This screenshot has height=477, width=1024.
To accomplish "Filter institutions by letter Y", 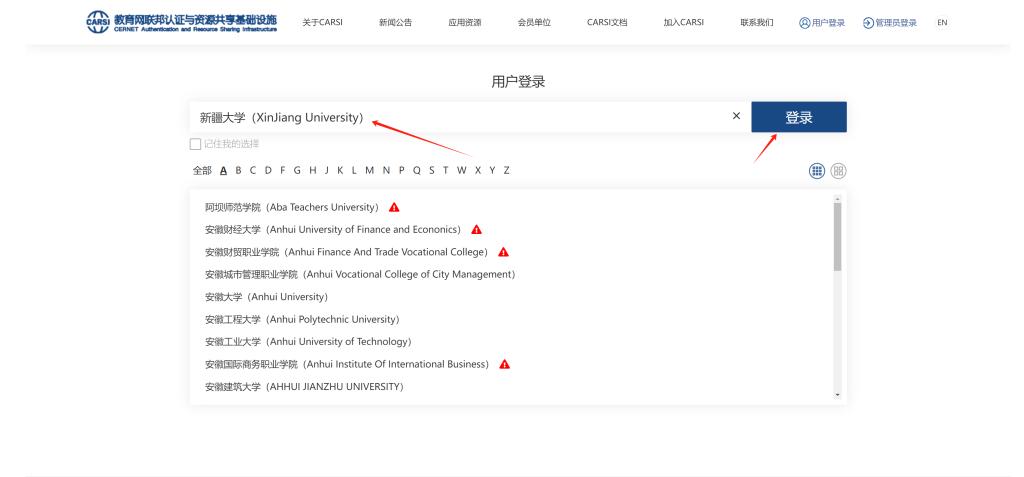I will [492, 171].
